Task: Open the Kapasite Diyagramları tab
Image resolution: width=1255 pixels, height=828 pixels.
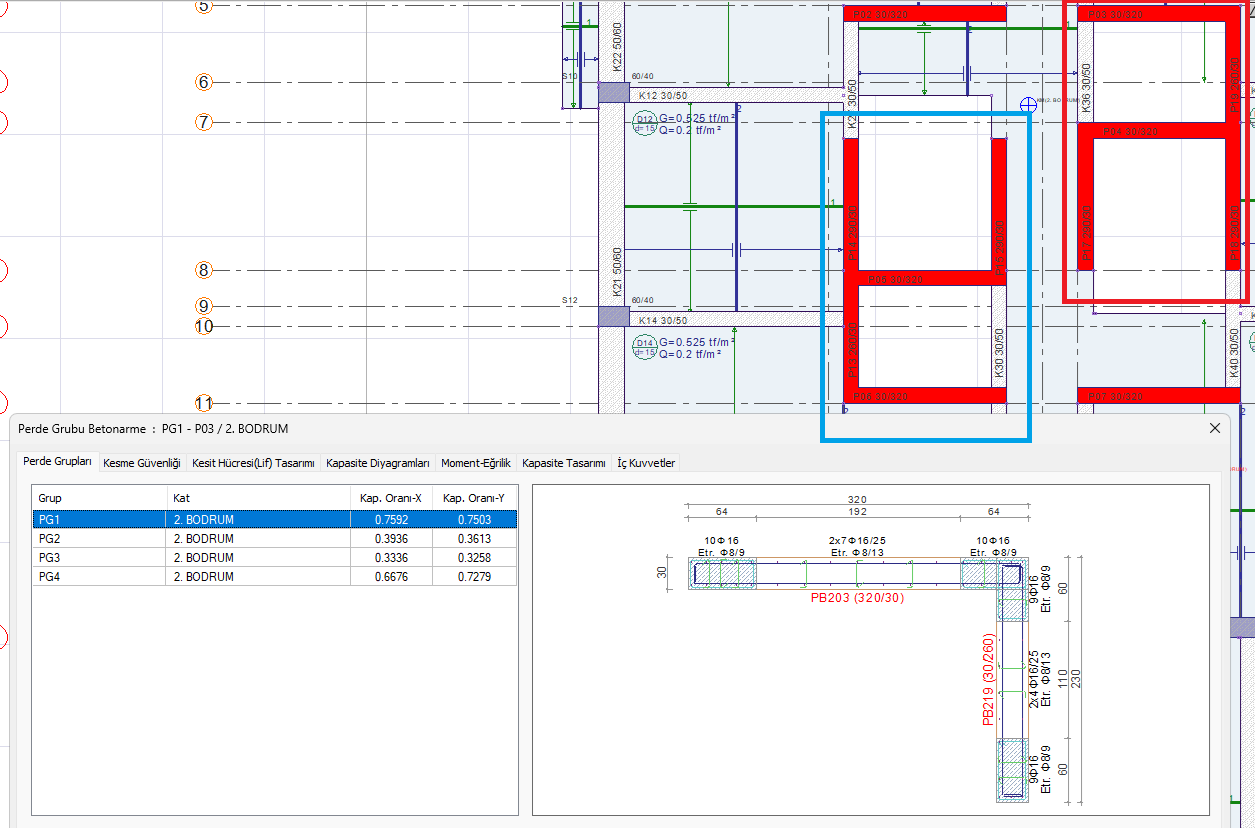Action: (x=378, y=463)
